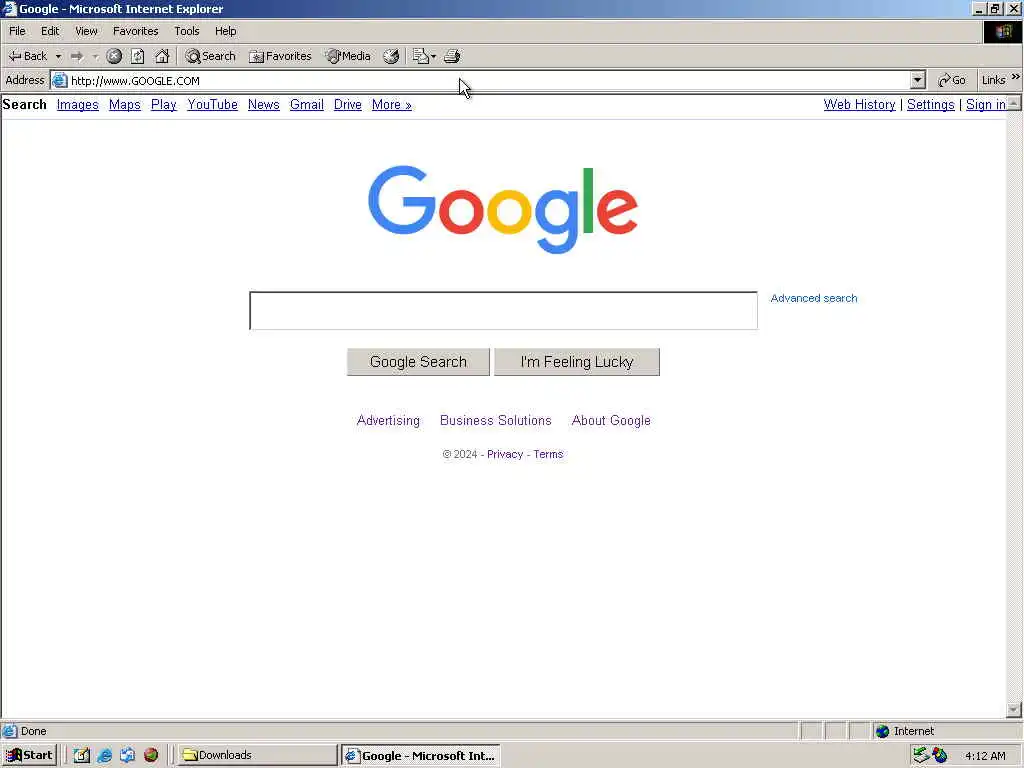Launch Internet Explorer from quick launch
The width and height of the screenshot is (1024, 768).
(x=104, y=756)
